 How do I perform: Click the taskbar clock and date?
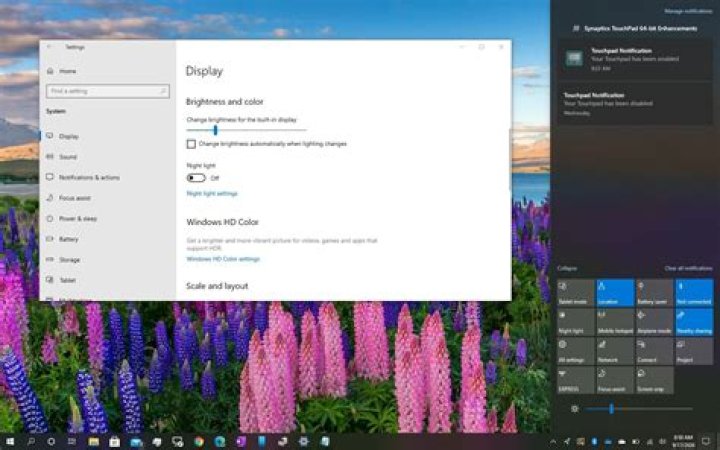(x=682, y=441)
